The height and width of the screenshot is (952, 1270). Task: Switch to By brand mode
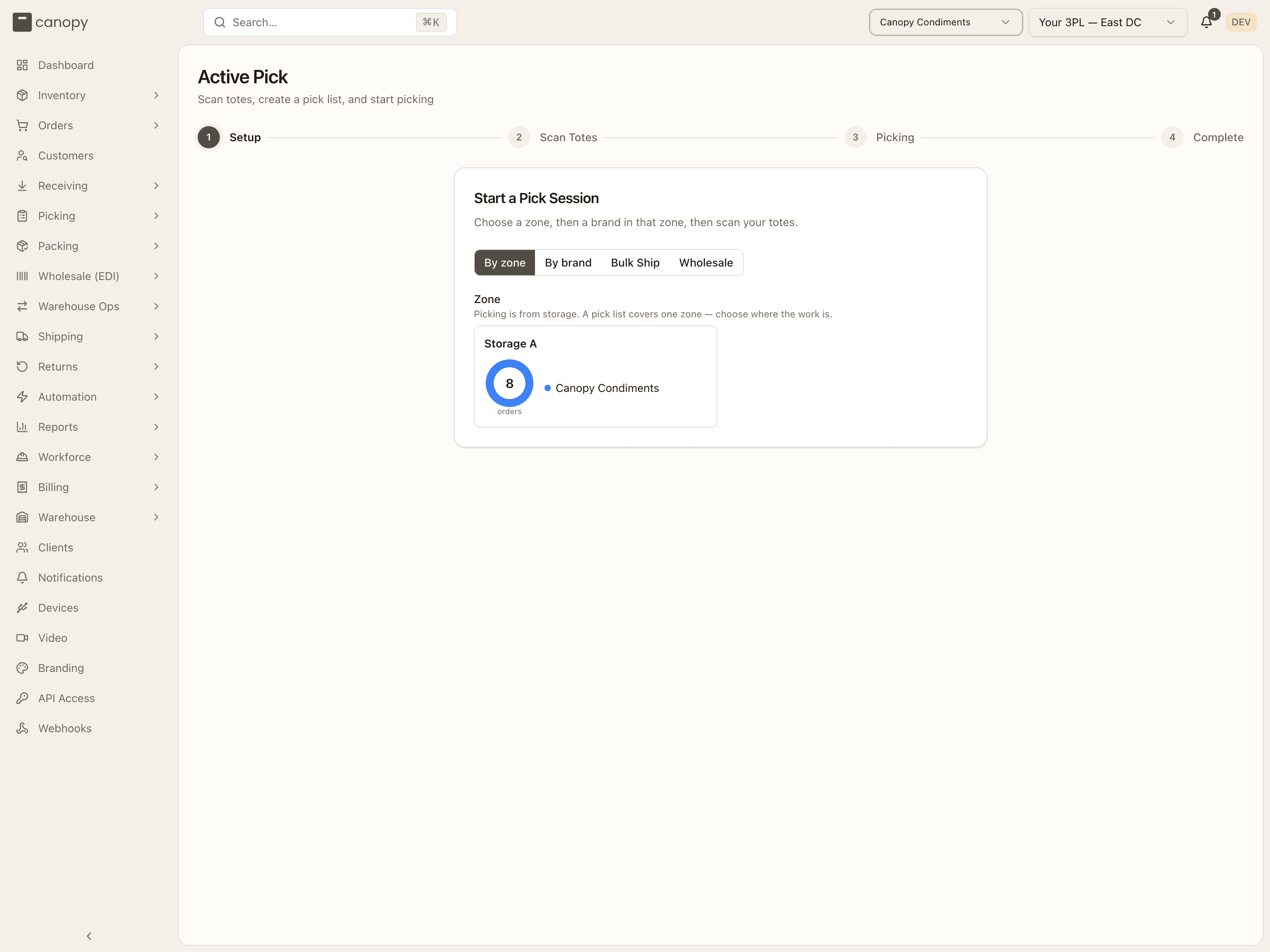point(568,263)
